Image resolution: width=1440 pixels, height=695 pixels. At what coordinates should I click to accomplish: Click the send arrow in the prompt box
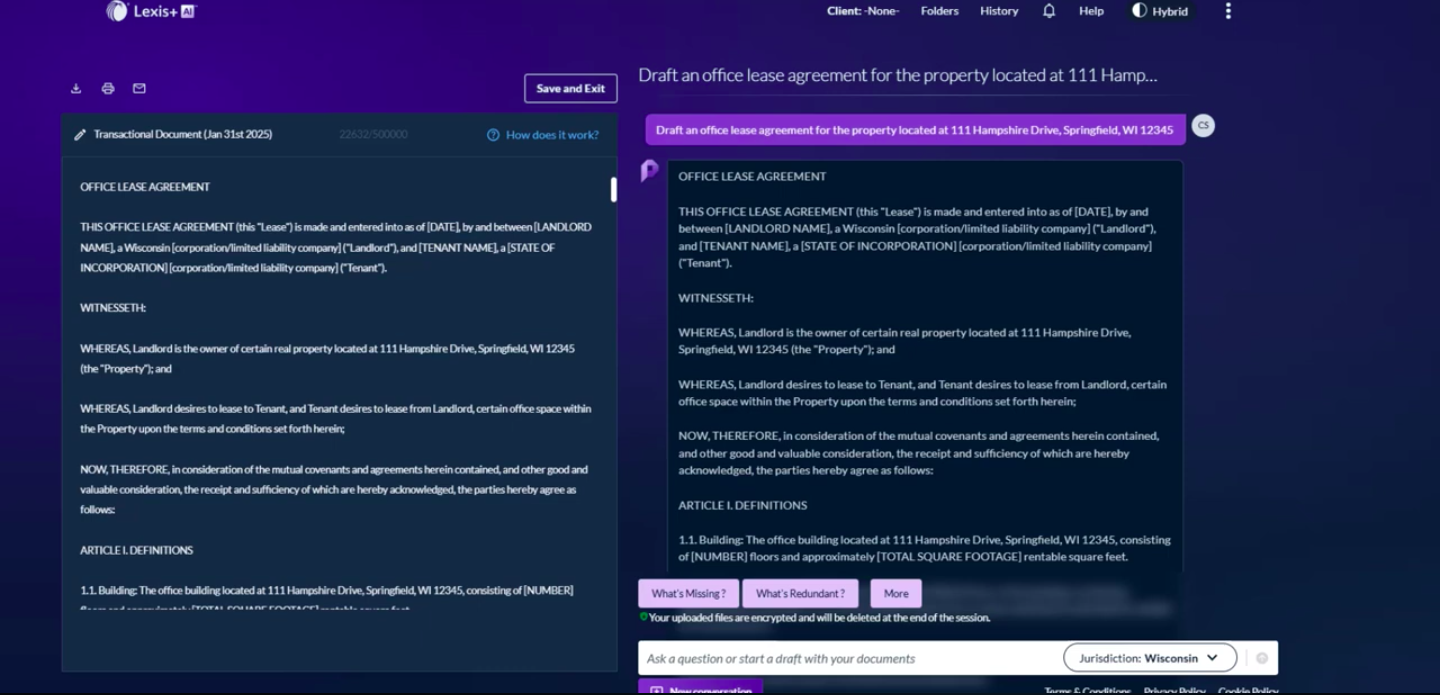[1262, 658]
